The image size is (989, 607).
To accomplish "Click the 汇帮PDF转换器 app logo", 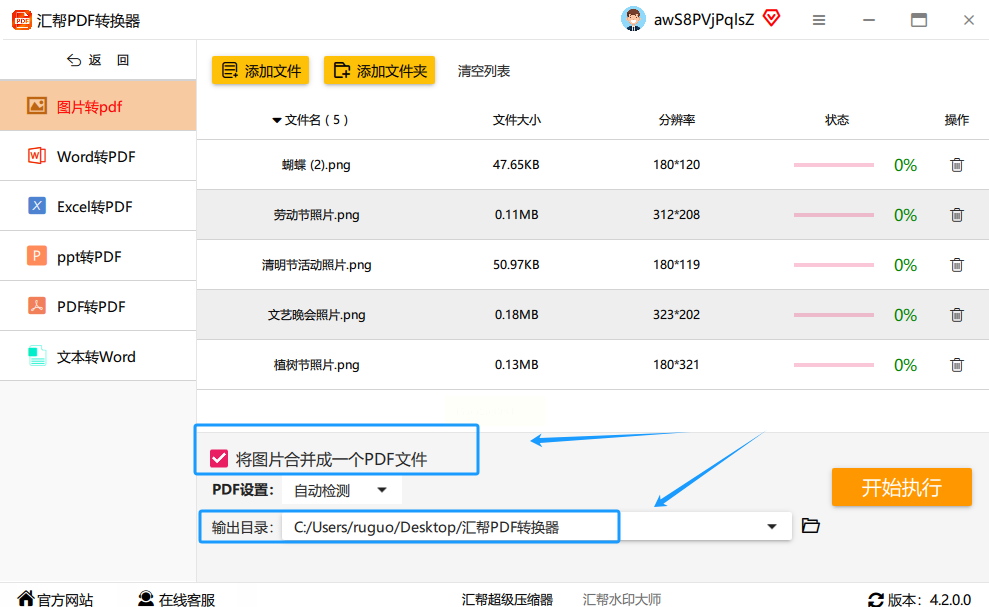I will coord(22,20).
